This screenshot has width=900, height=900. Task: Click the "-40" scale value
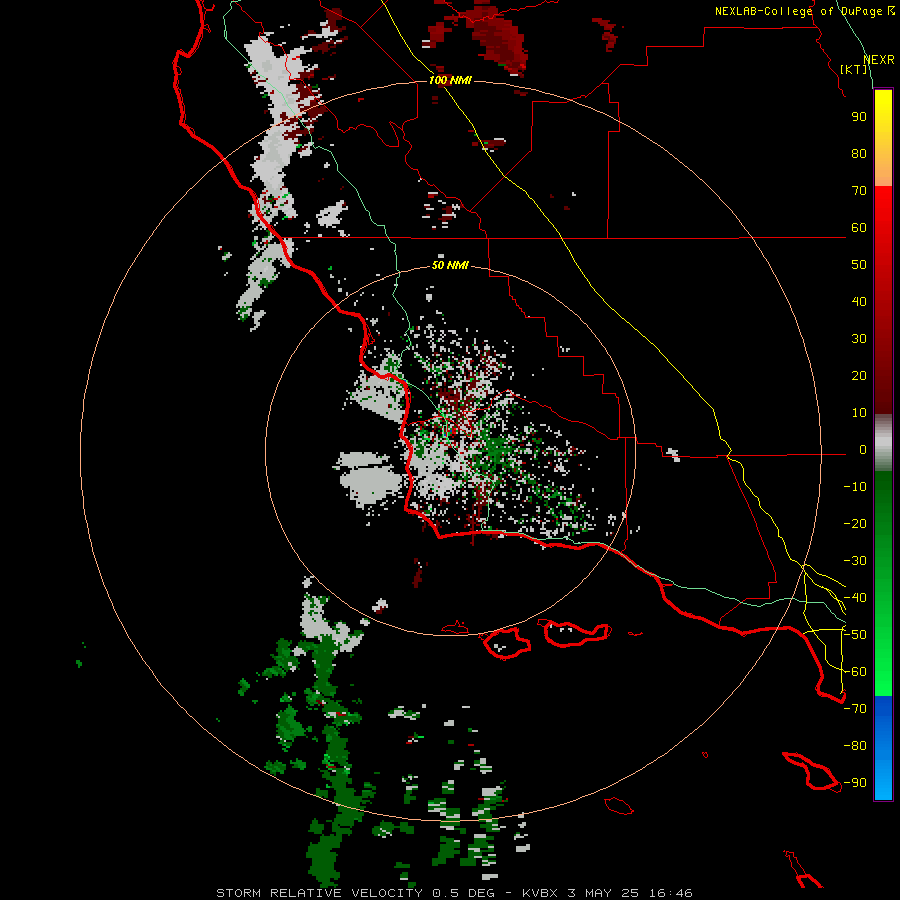[x=855, y=598]
